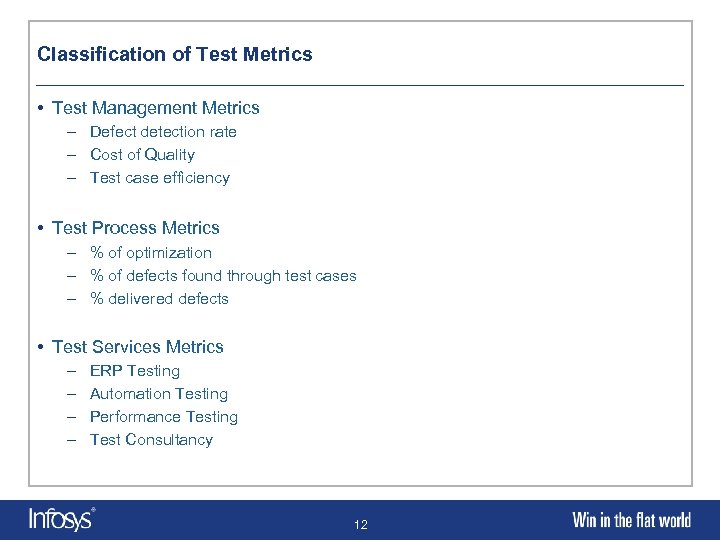Click the 'ERP Testing' sub-bullet
Screen dimensions: 720x540
pos(135,371)
